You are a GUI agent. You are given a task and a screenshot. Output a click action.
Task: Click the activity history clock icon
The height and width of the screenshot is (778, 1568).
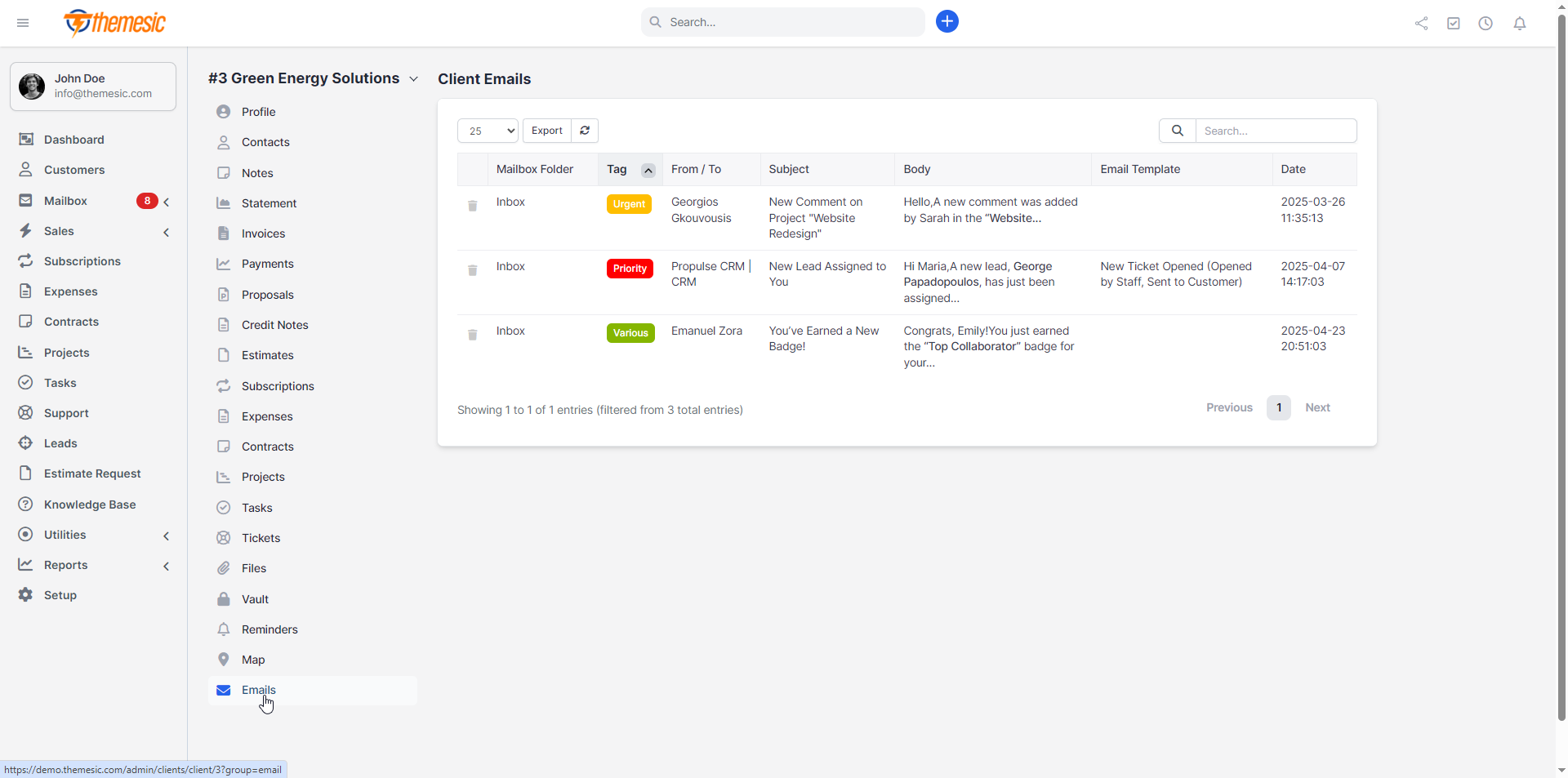(1486, 23)
